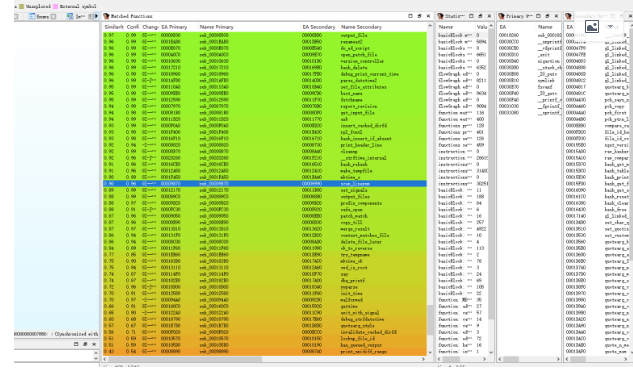Screen dimensions: 633x369
Task: Undock the Matched Functions panel
Action: [x=419, y=16]
